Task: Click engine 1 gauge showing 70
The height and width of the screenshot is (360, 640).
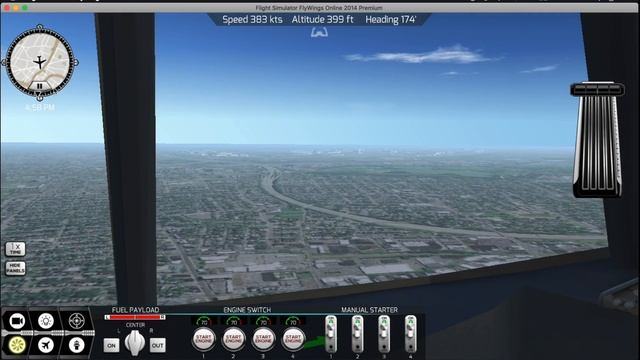Action: tap(204, 322)
